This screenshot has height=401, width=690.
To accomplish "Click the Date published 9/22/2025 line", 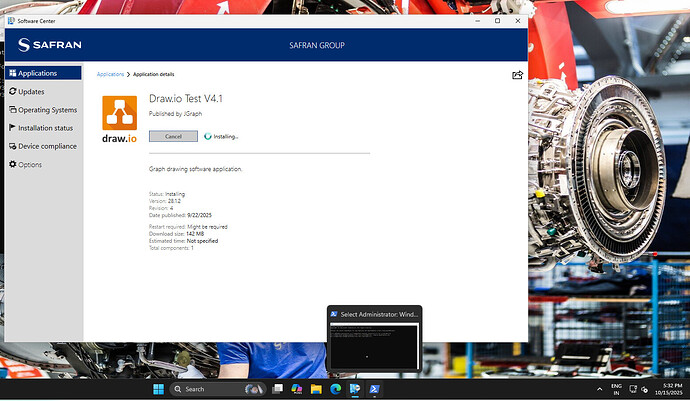I will (180, 215).
